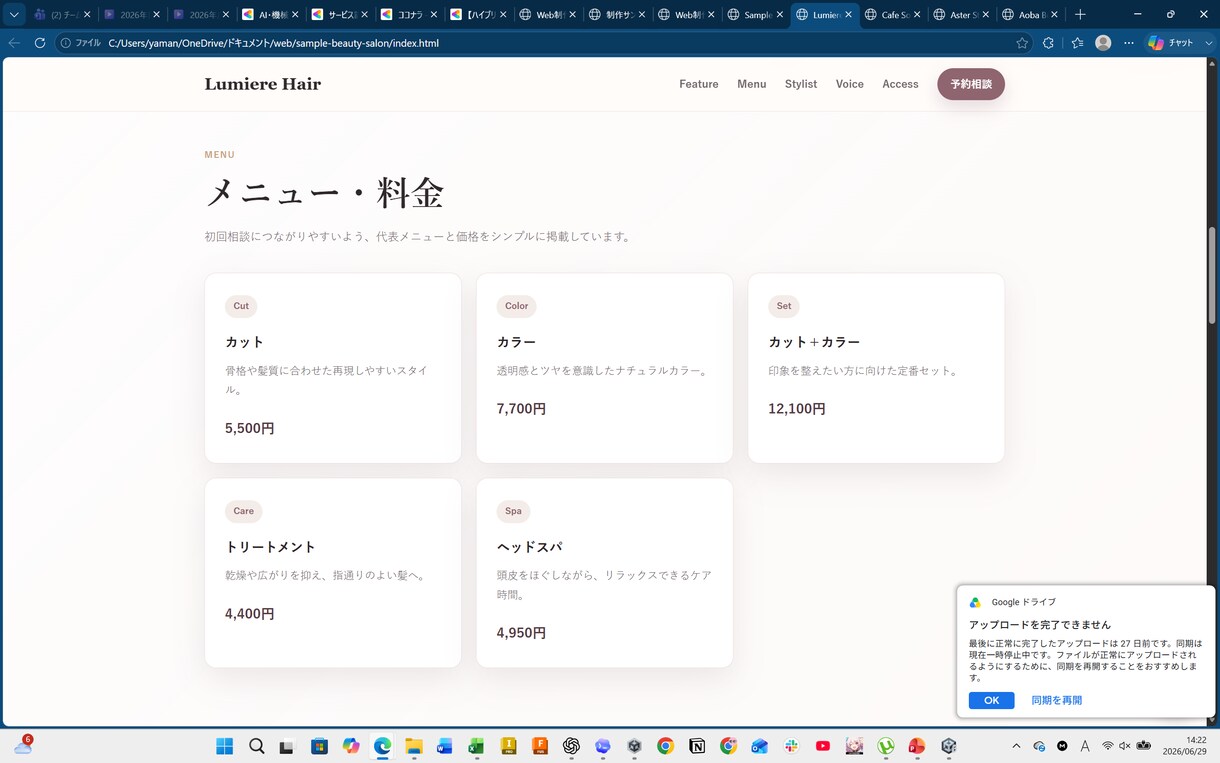Open Wi-Fi network tray icon

coord(1108,746)
